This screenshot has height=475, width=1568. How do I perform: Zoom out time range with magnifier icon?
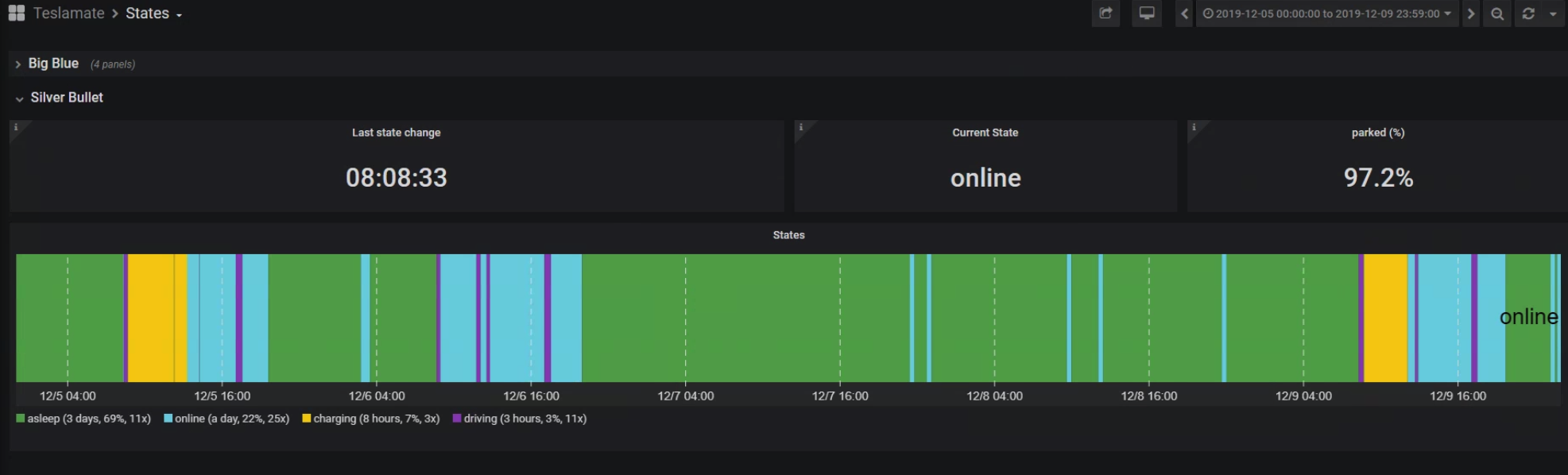click(x=1497, y=14)
